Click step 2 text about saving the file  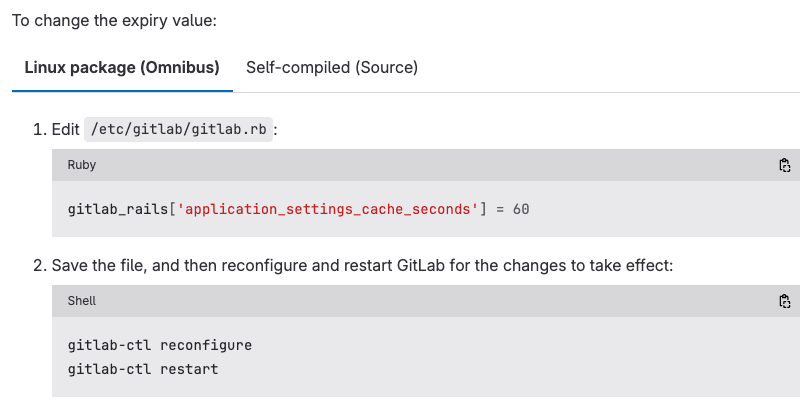click(363, 266)
